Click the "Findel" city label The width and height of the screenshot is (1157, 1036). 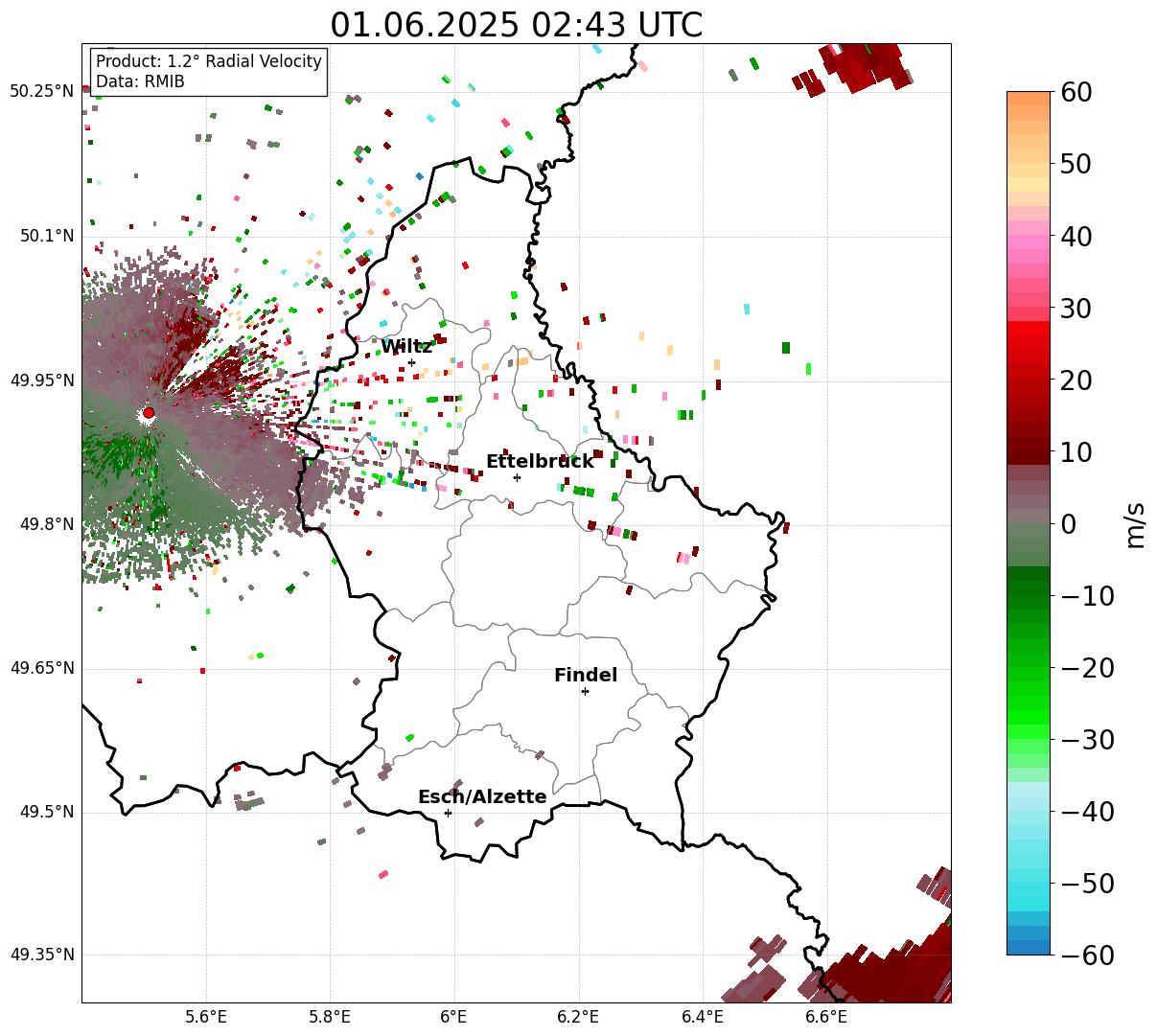click(x=586, y=675)
